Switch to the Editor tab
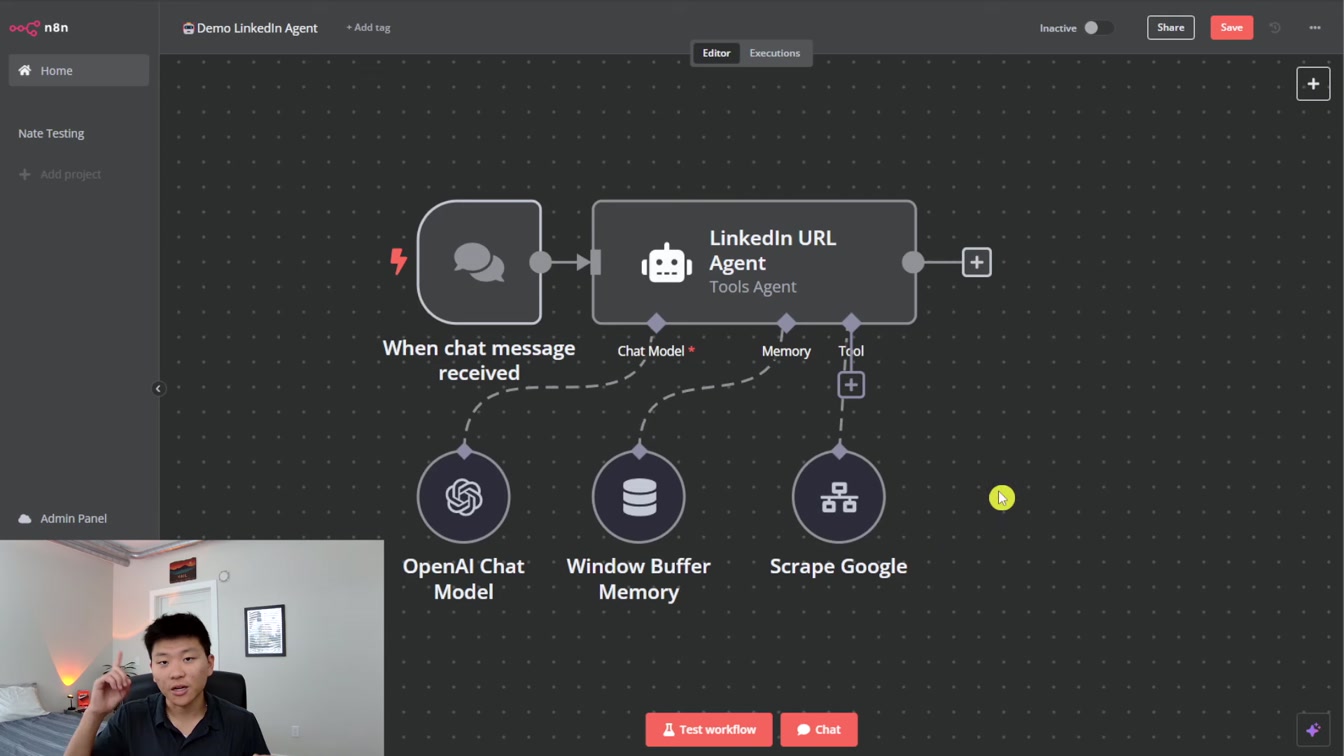Screen dimensions: 1344x756 (x=716, y=53)
